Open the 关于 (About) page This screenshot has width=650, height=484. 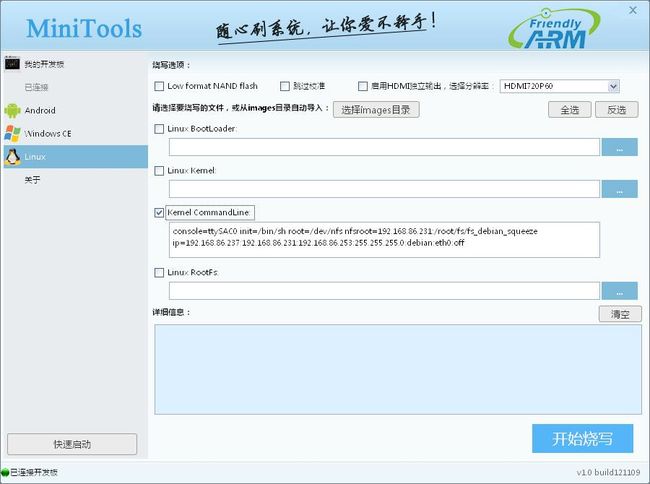tap(75, 180)
